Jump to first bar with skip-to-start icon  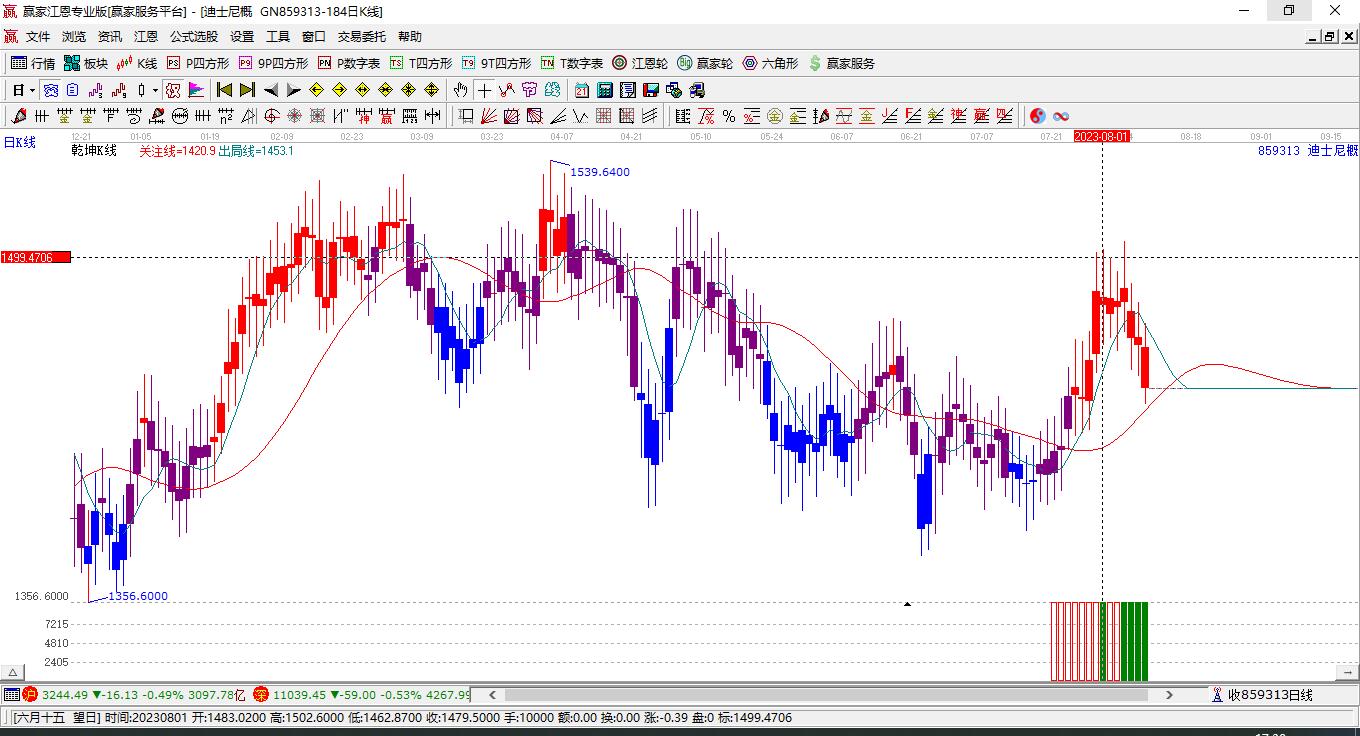[224, 90]
